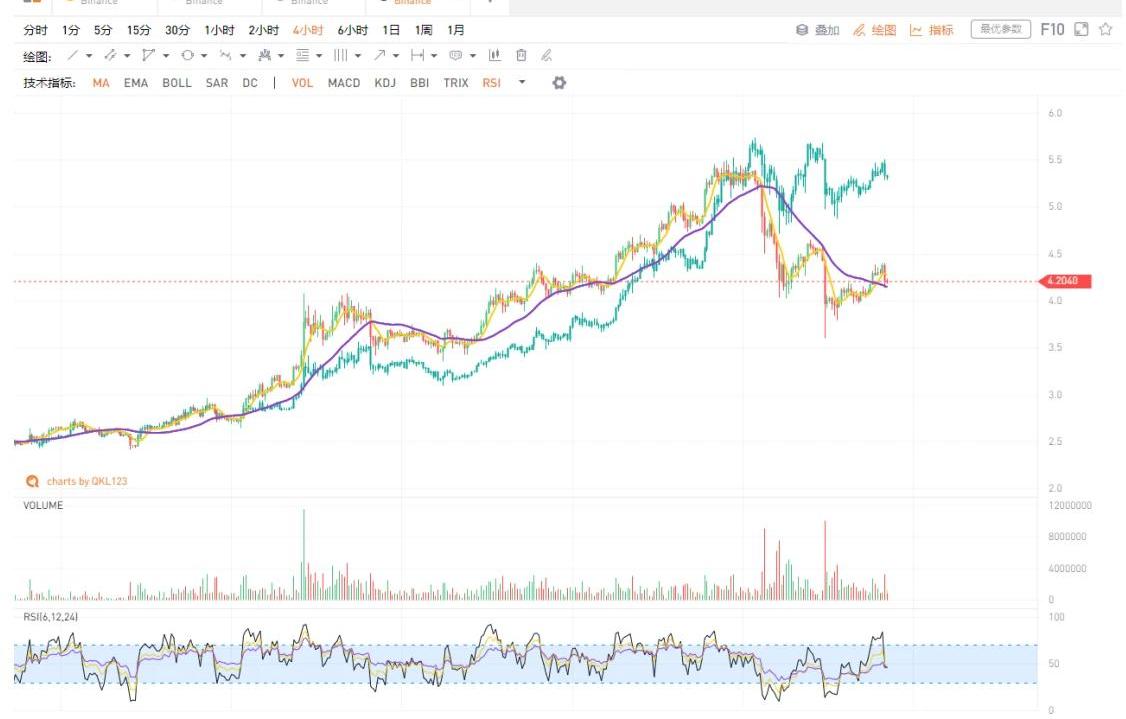Select the trend line drawing tool
The image size is (1126, 719).
point(72,56)
